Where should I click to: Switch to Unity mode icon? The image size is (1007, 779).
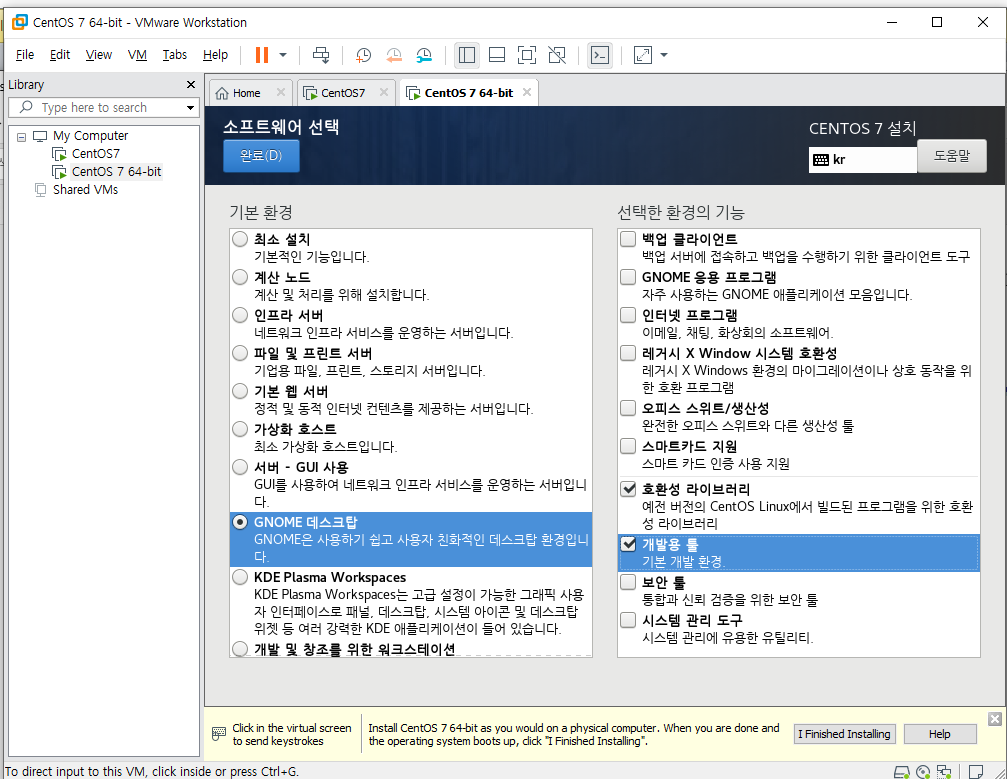tap(557, 55)
